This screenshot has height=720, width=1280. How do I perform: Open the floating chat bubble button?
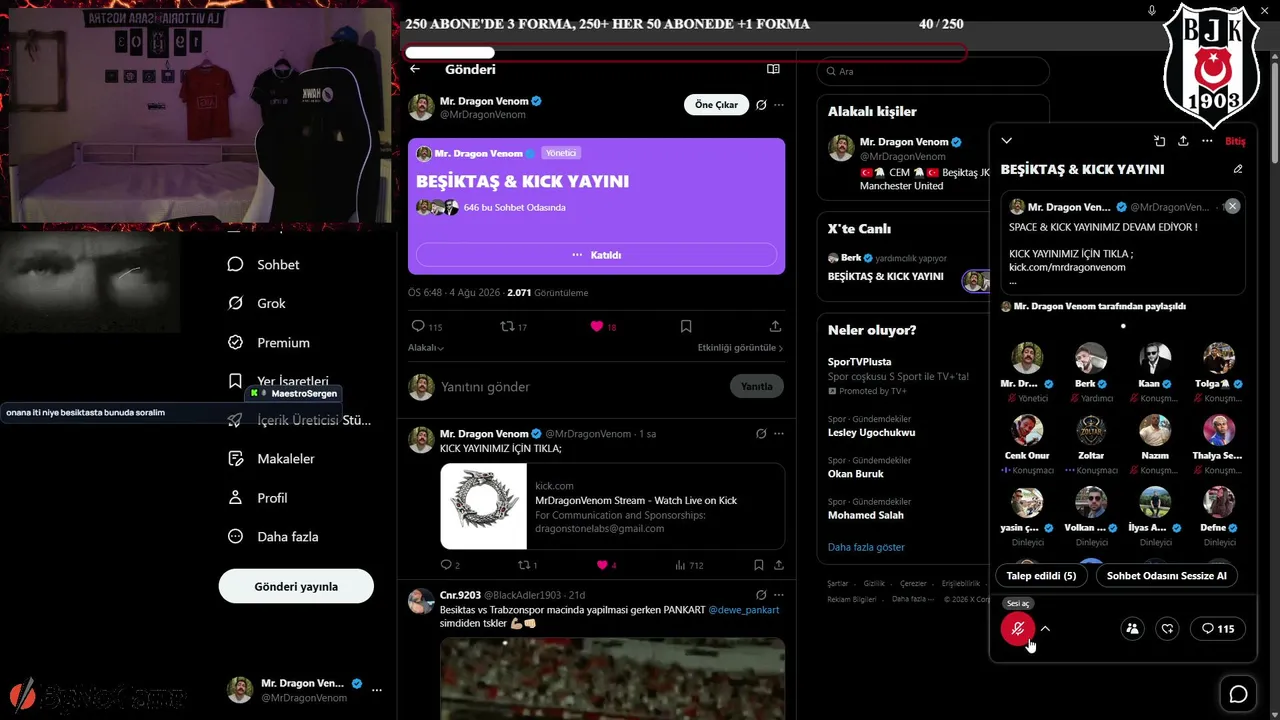[1238, 694]
